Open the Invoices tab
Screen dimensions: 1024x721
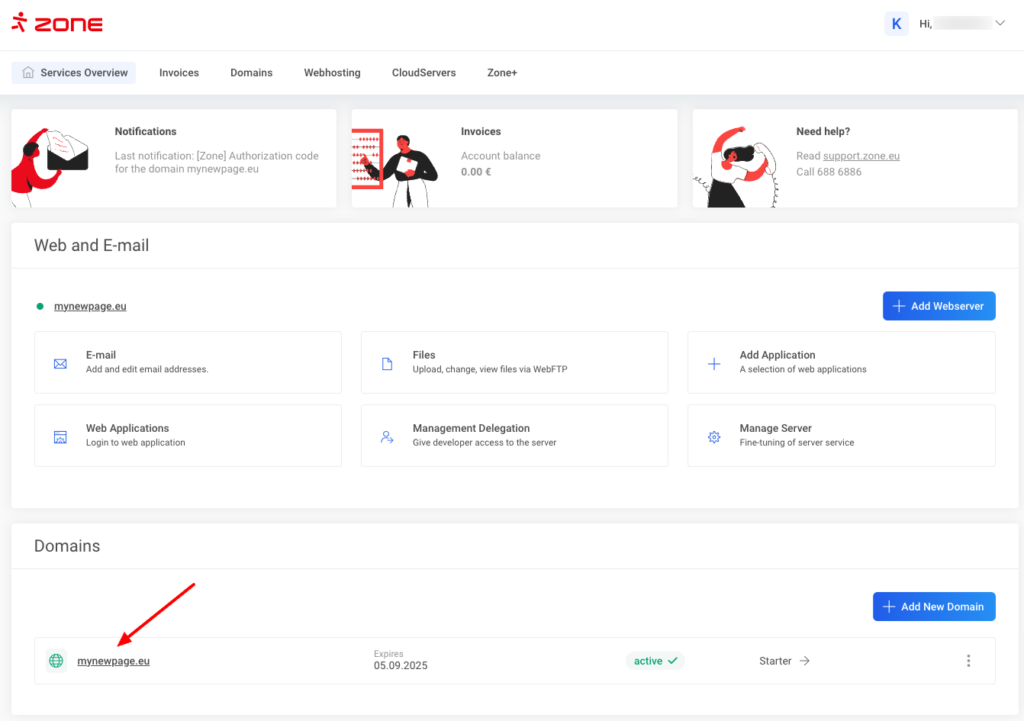(179, 73)
